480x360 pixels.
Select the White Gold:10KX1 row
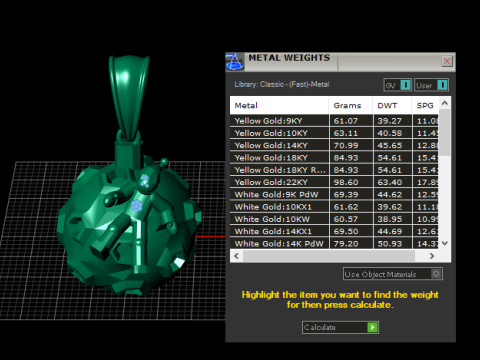(x=334, y=207)
